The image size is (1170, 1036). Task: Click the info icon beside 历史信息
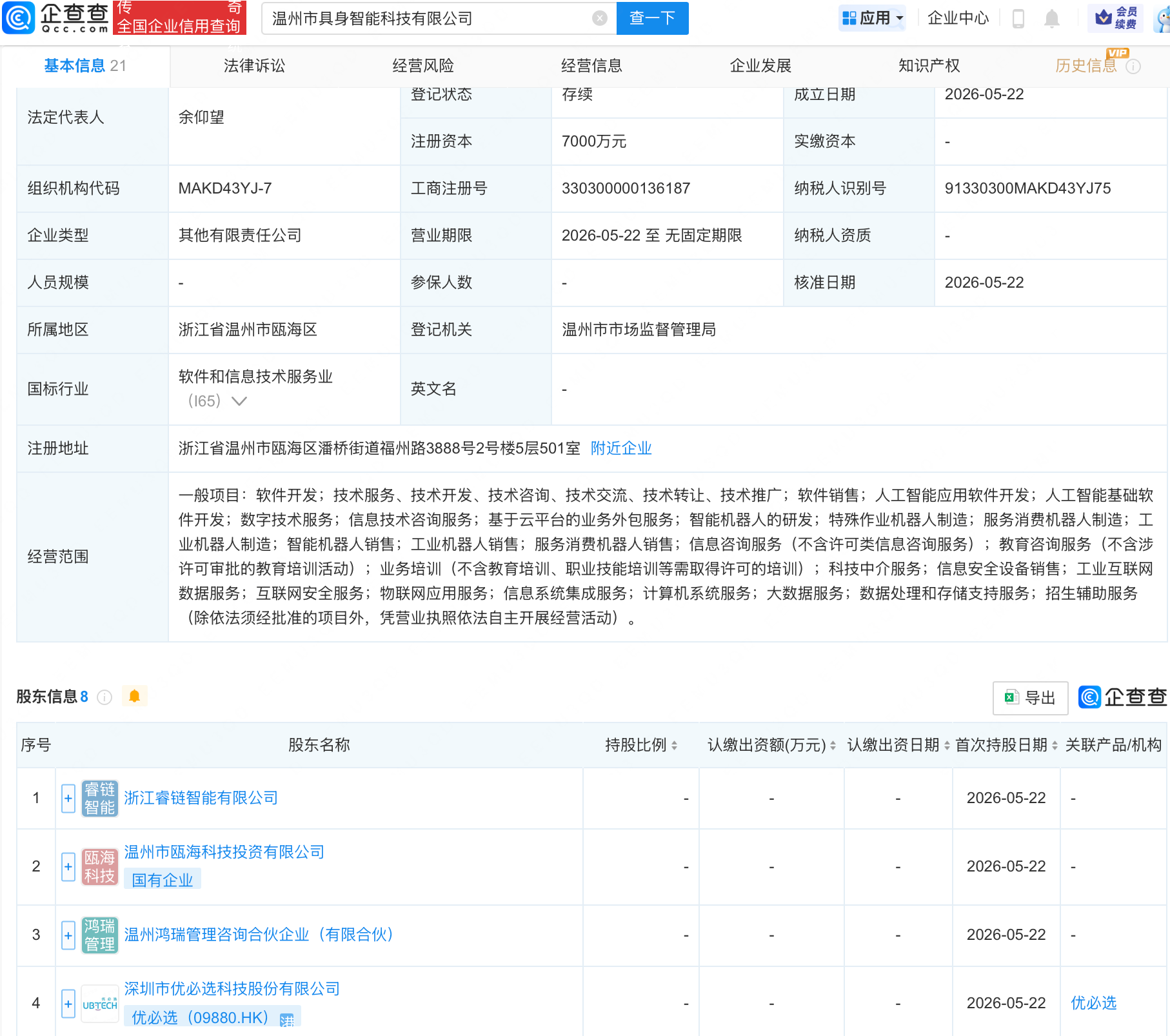pyautogui.click(x=1133, y=66)
